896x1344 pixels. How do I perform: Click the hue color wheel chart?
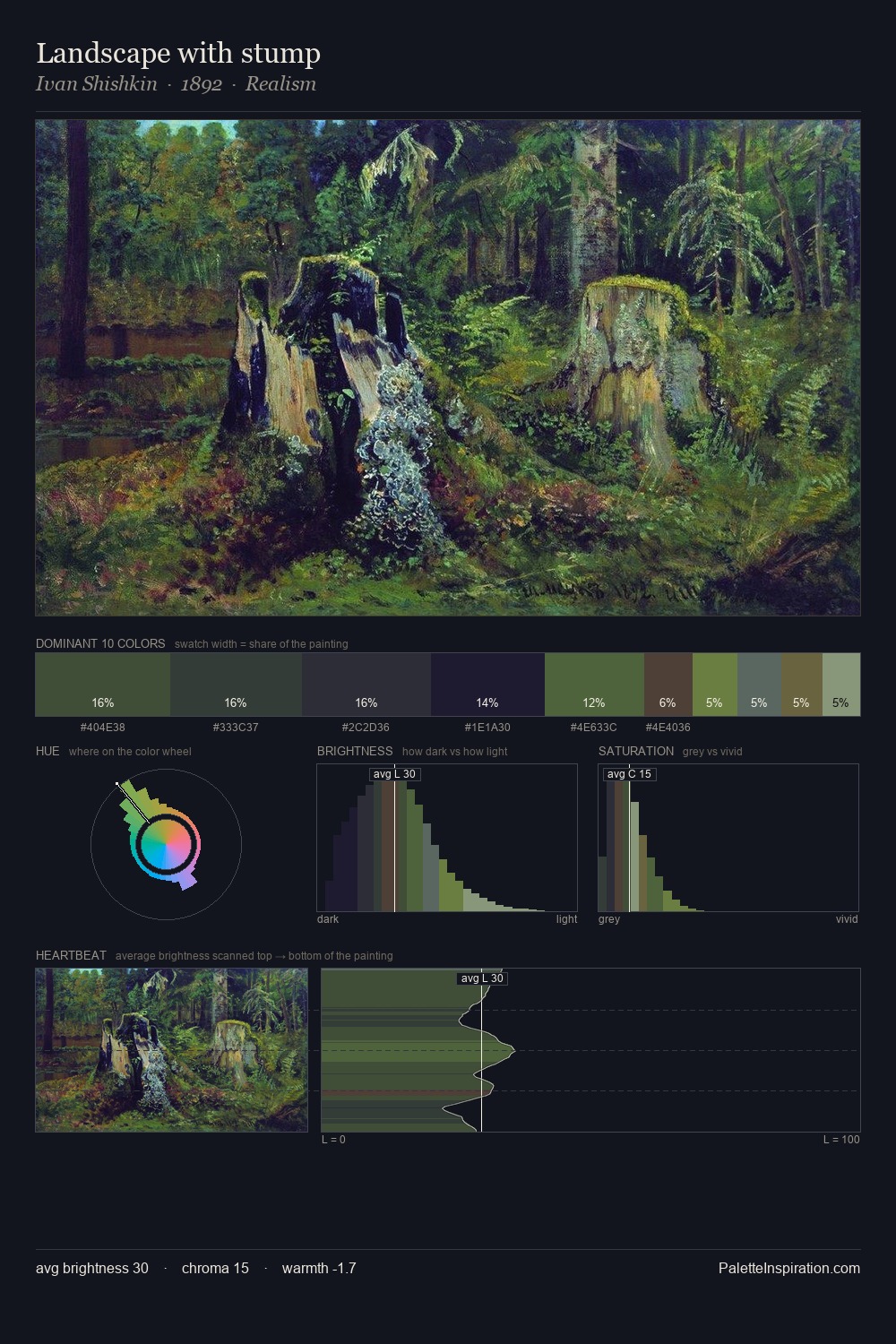pyautogui.click(x=166, y=844)
